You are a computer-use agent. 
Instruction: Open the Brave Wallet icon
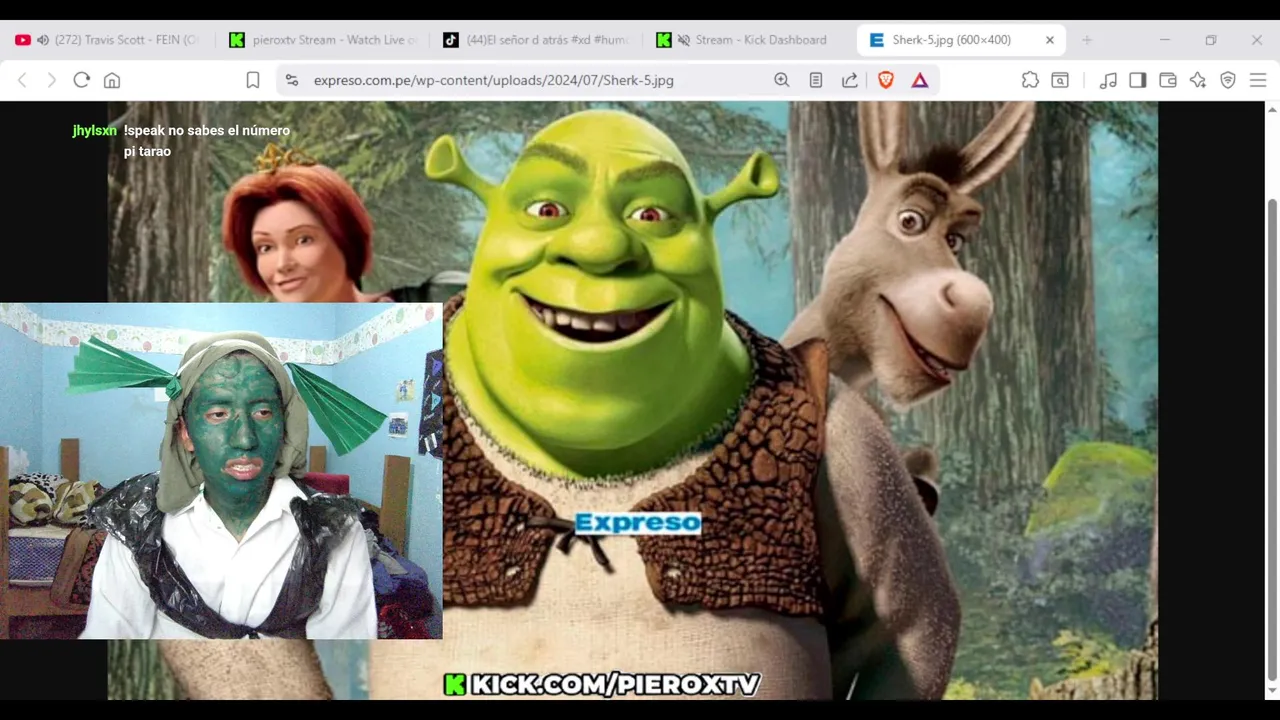click(1168, 80)
